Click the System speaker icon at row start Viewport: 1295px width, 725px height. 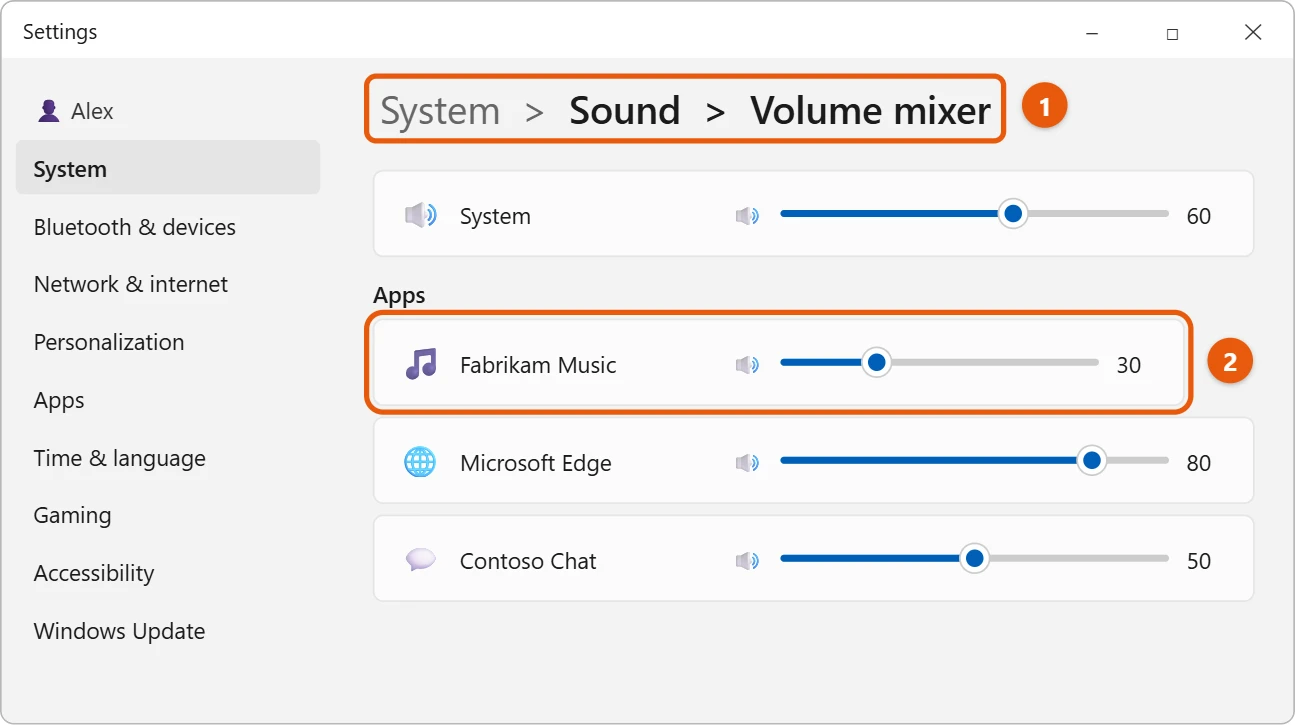421,216
